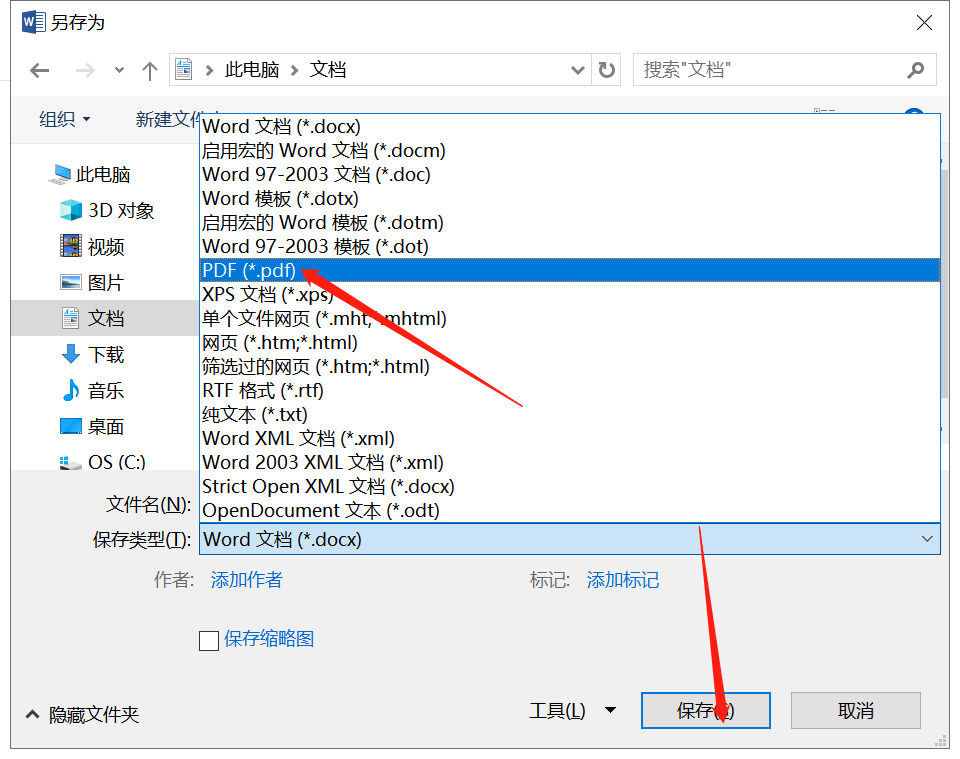This screenshot has height=759, width=960.
Task: Open 桌面 folder in sidebar
Action: pos(92,426)
